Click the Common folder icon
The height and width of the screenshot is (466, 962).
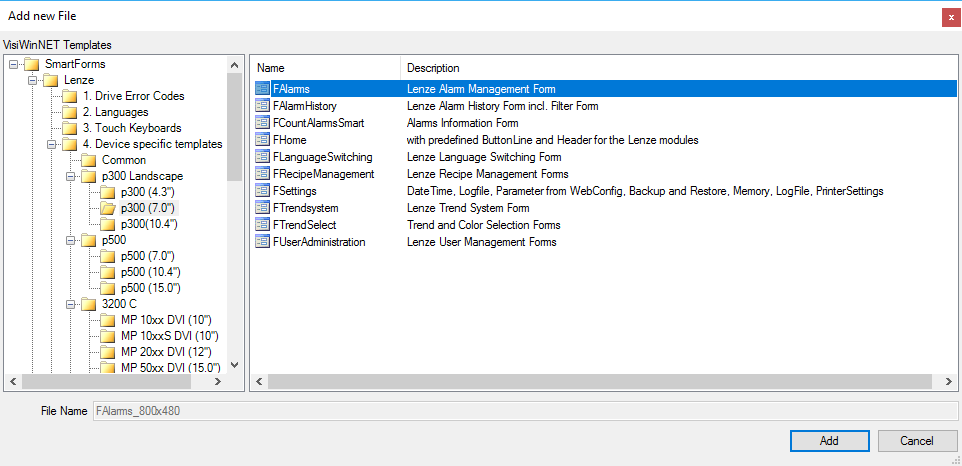coord(90,160)
